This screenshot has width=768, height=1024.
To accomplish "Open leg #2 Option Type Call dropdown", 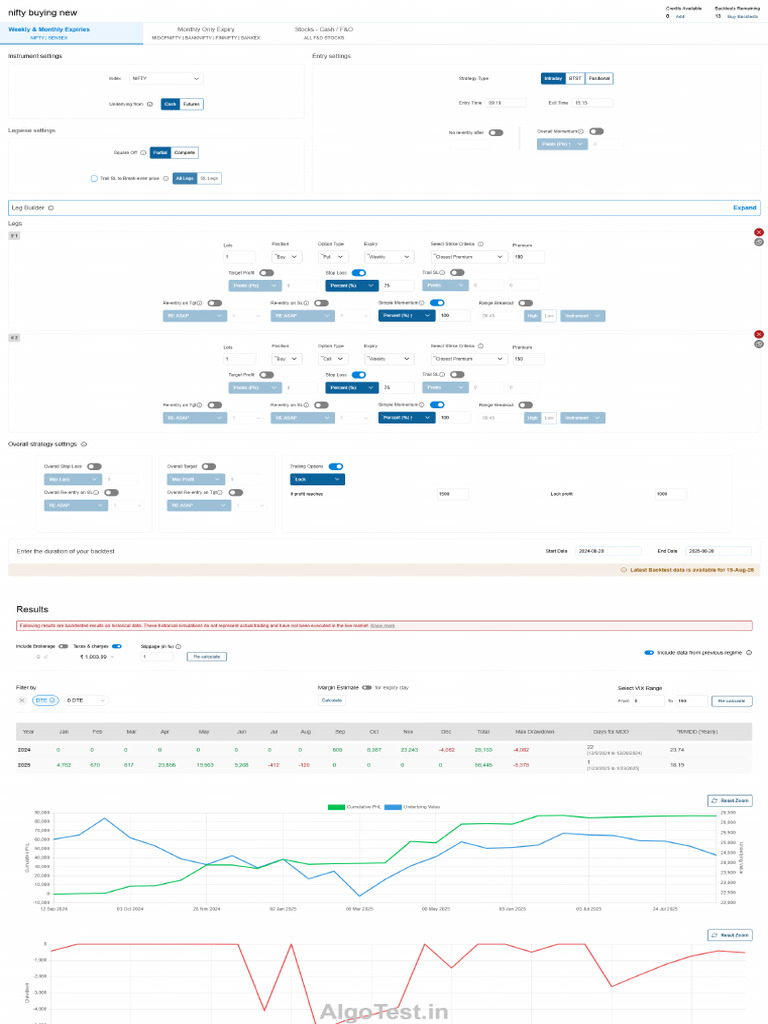I will pos(333,359).
